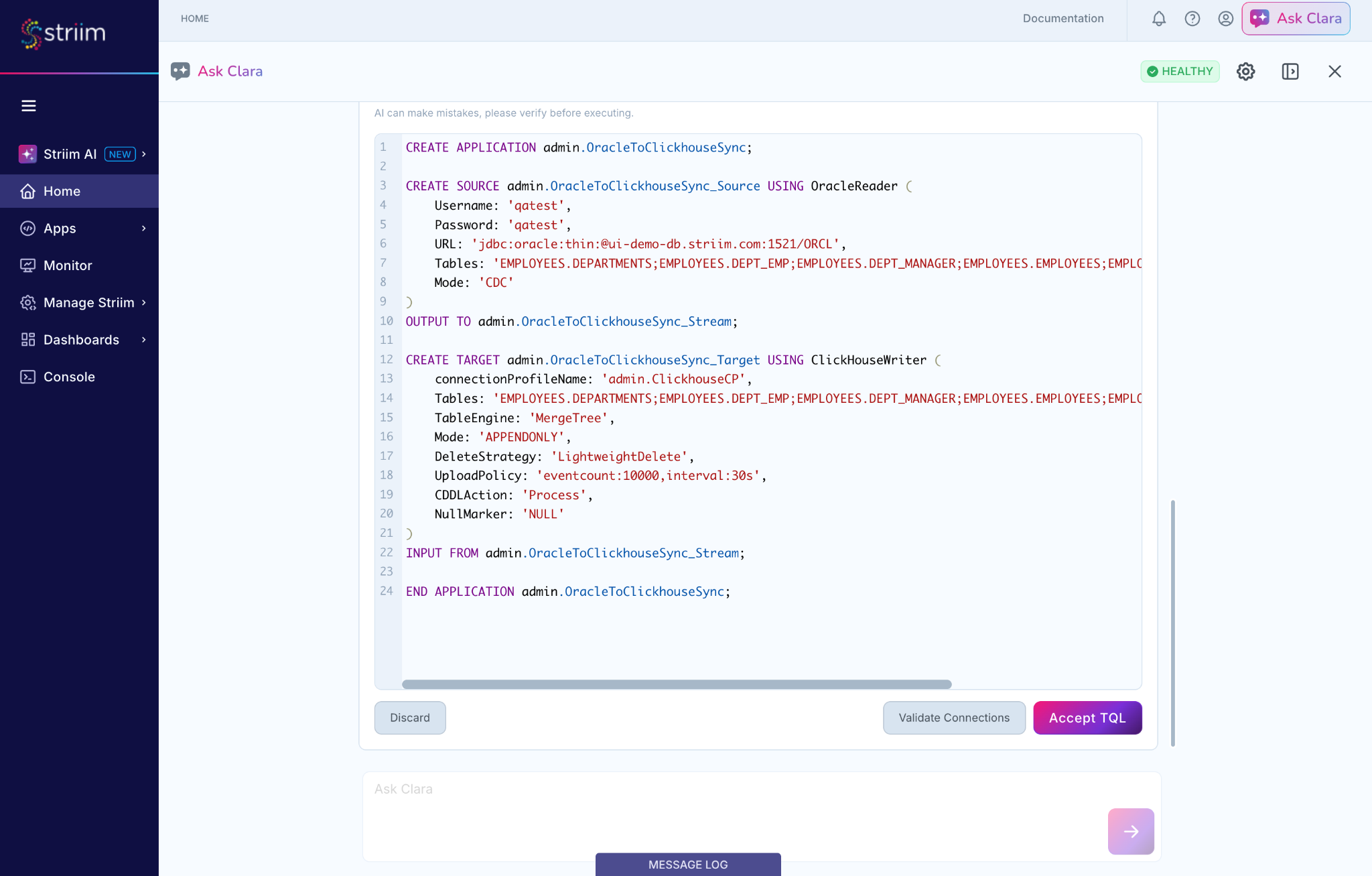Open the help question mark icon
Screen dimensions: 1372x876
point(1192,19)
